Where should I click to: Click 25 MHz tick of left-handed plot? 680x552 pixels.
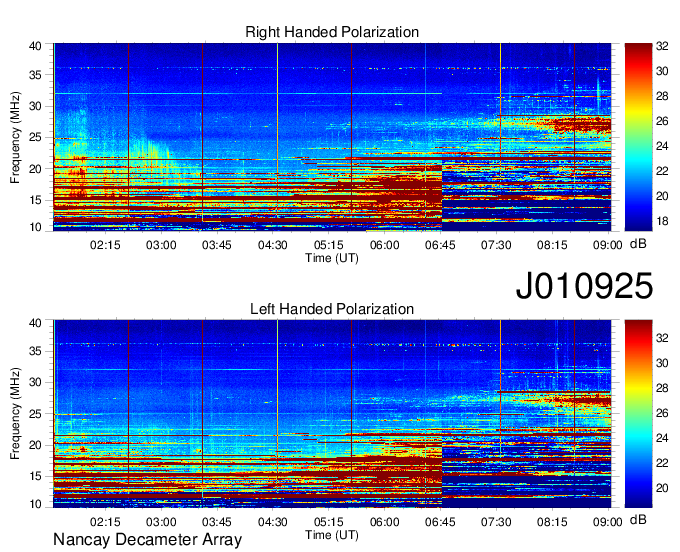point(36,414)
